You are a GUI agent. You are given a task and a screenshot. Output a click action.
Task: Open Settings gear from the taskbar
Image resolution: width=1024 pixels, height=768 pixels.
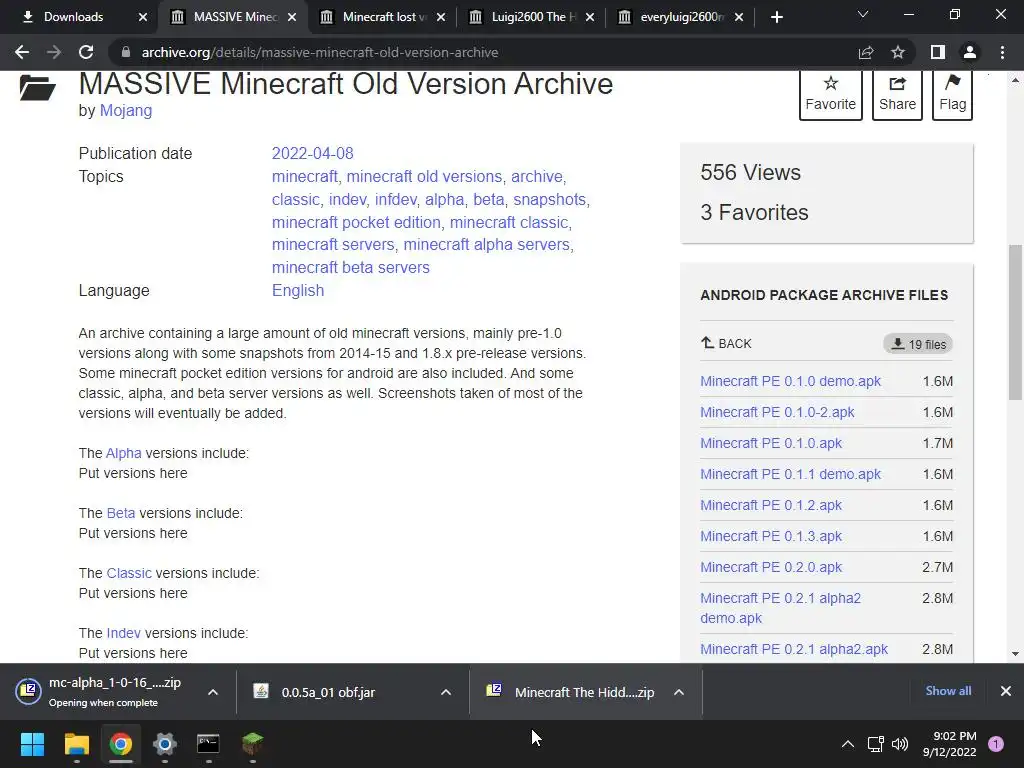(165, 744)
